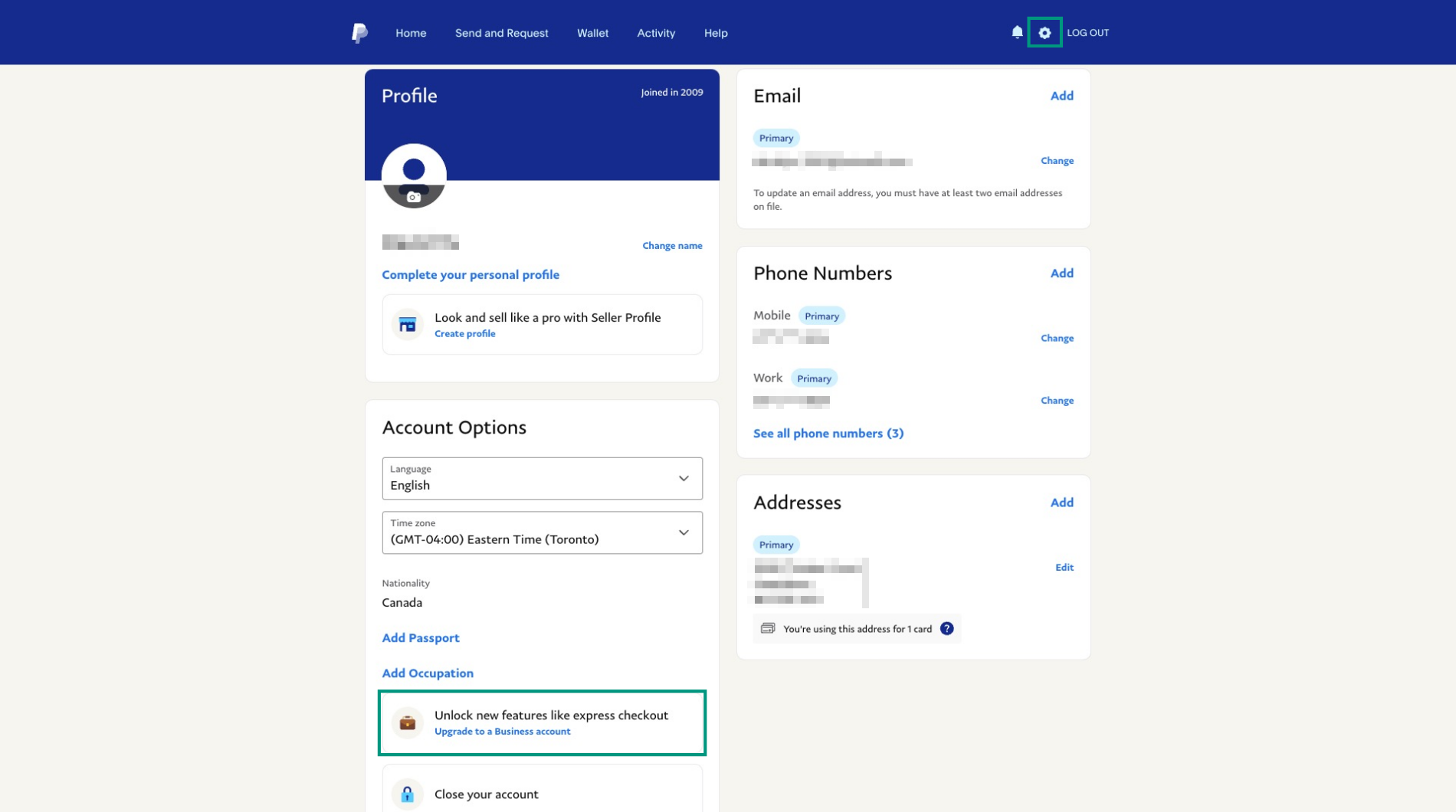The image size is (1456, 812).
Task: Click the lock icon beside Close your account
Action: 408,794
